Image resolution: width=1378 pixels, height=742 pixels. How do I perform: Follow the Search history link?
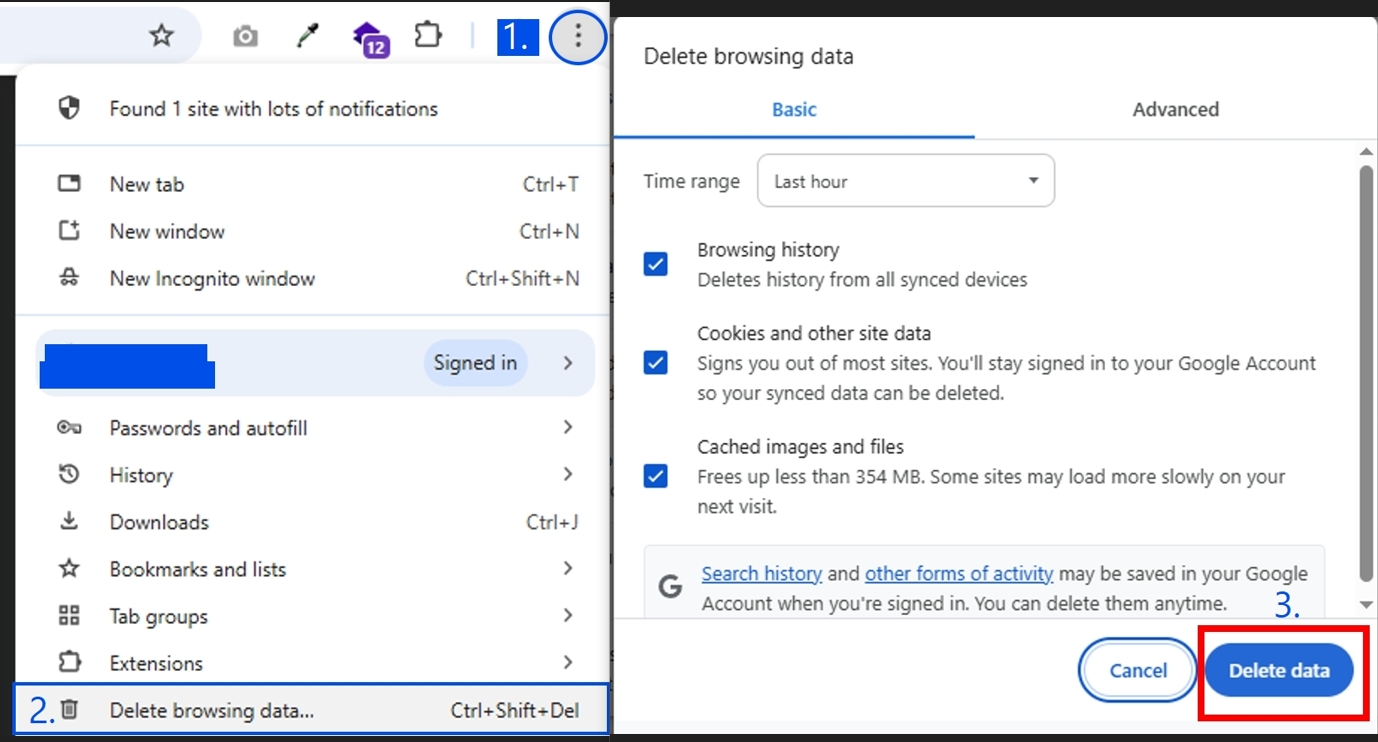pos(761,574)
